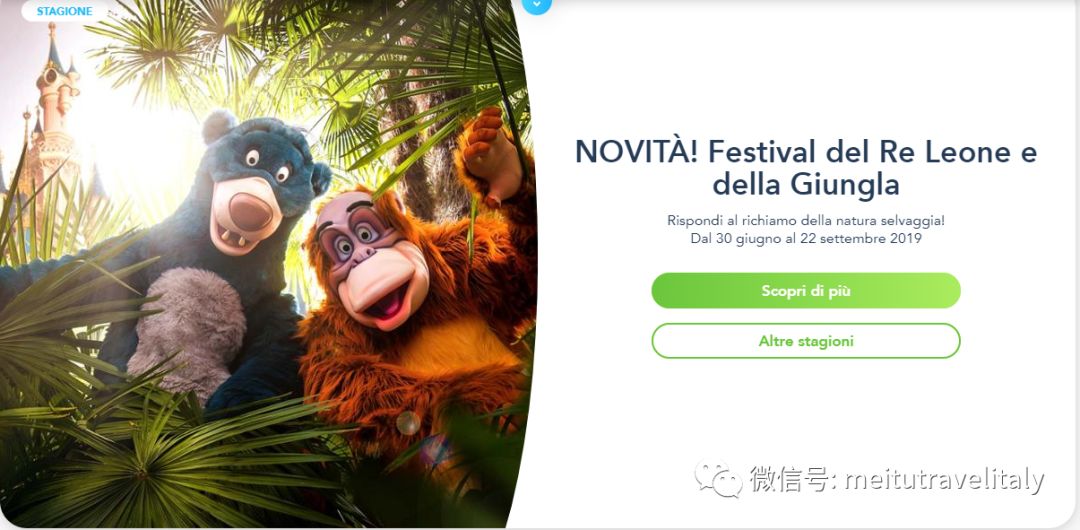This screenshot has width=1080, height=530.
Task: Click the WeChat logo icon in watermark
Action: click(718, 479)
